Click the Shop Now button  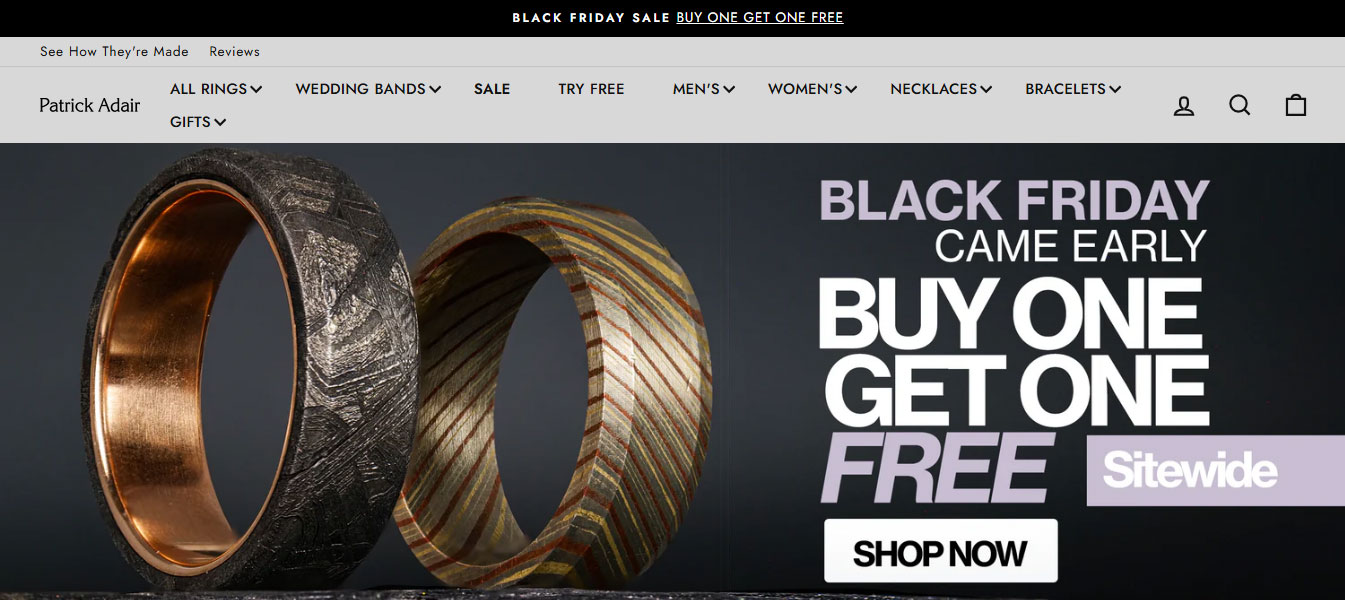click(940, 551)
